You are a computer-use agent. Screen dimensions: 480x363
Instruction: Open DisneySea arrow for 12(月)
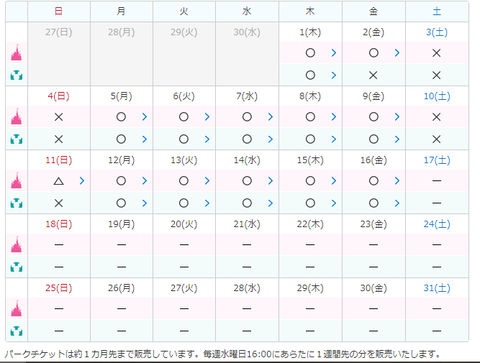144,203
